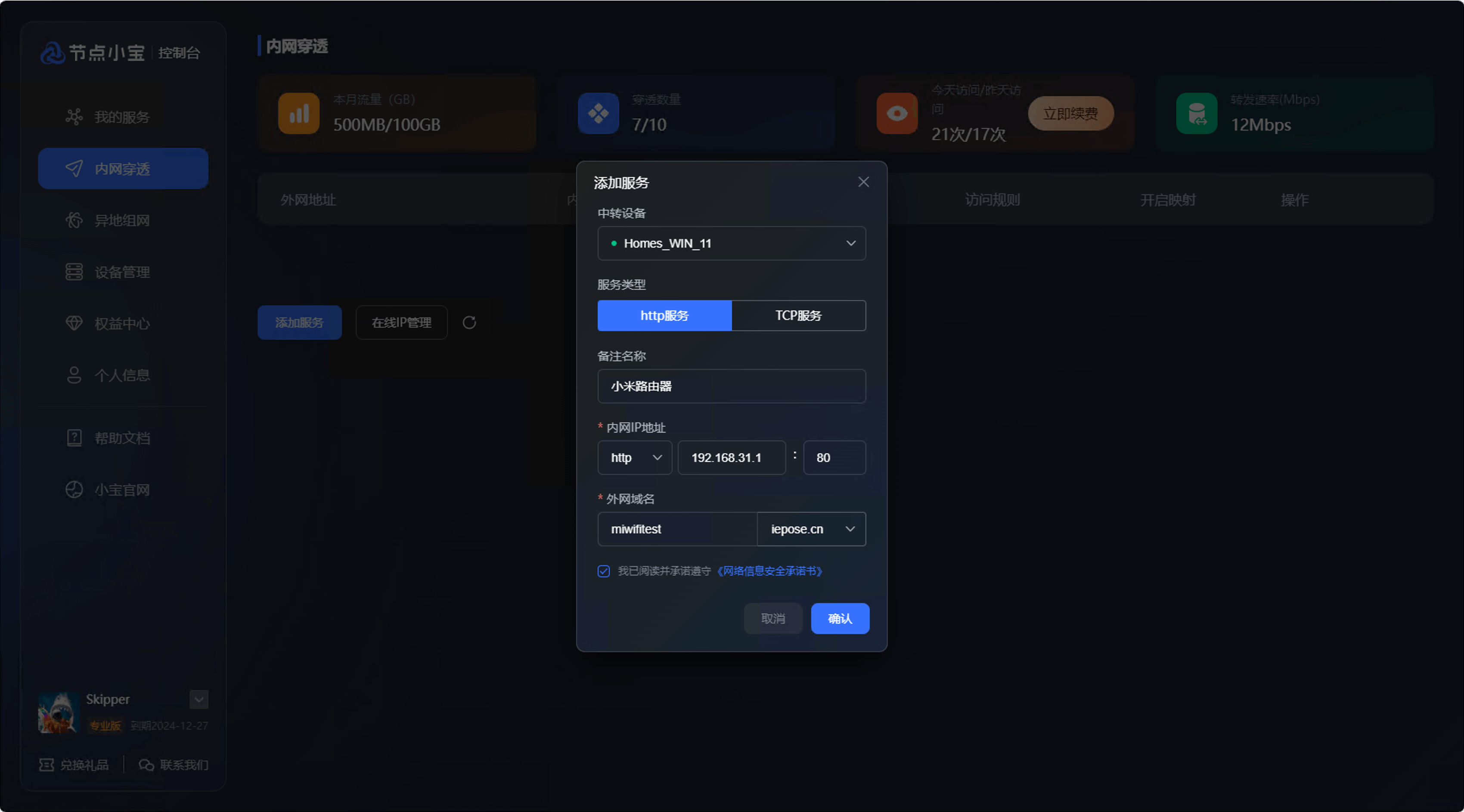Click the port field showing 80
Viewport: 1464px width, 812px height.
835,458
